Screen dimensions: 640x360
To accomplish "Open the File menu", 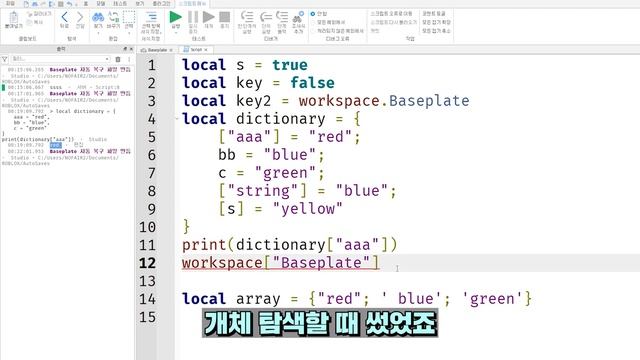I will click(x=10, y=3).
